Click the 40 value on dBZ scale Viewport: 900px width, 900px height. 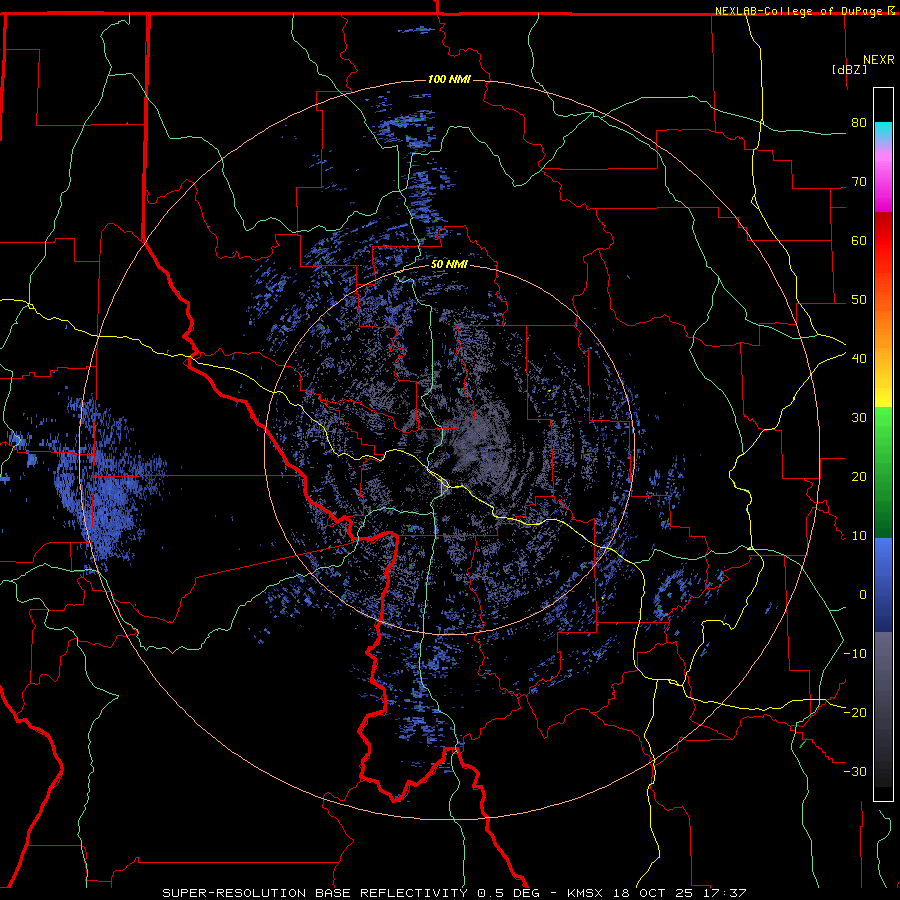pos(859,359)
